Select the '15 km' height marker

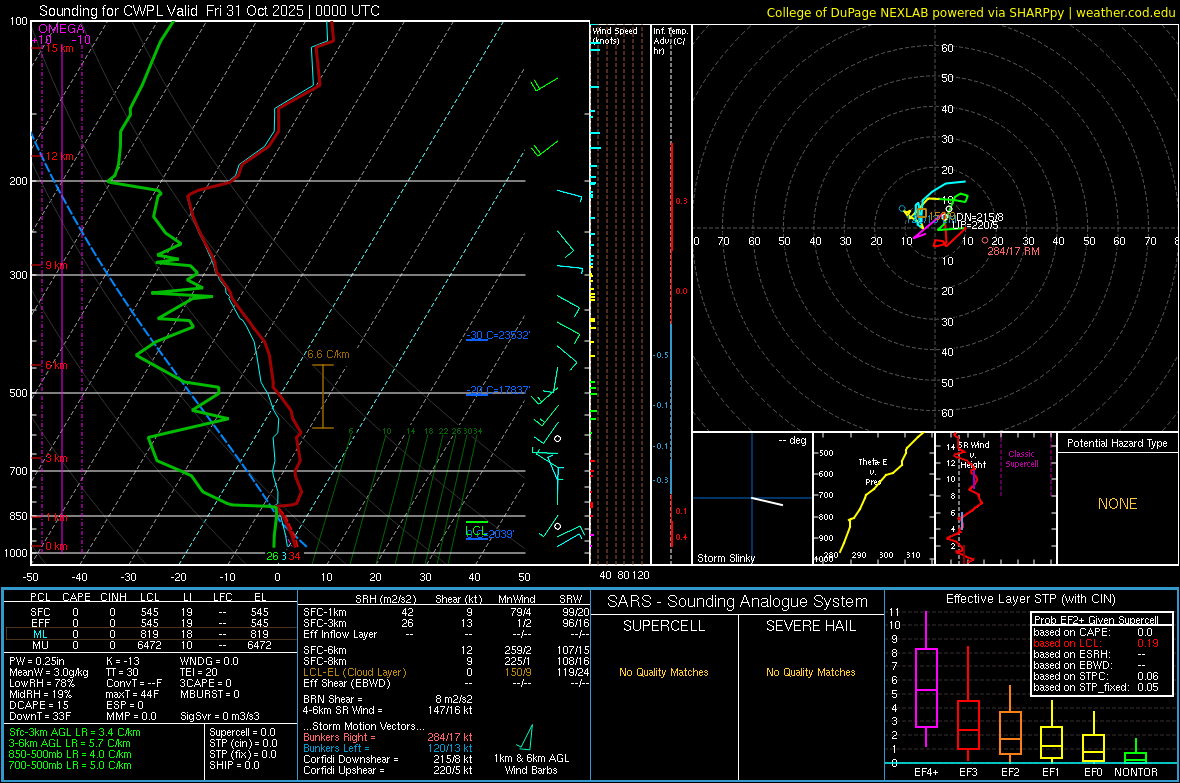pos(59,48)
